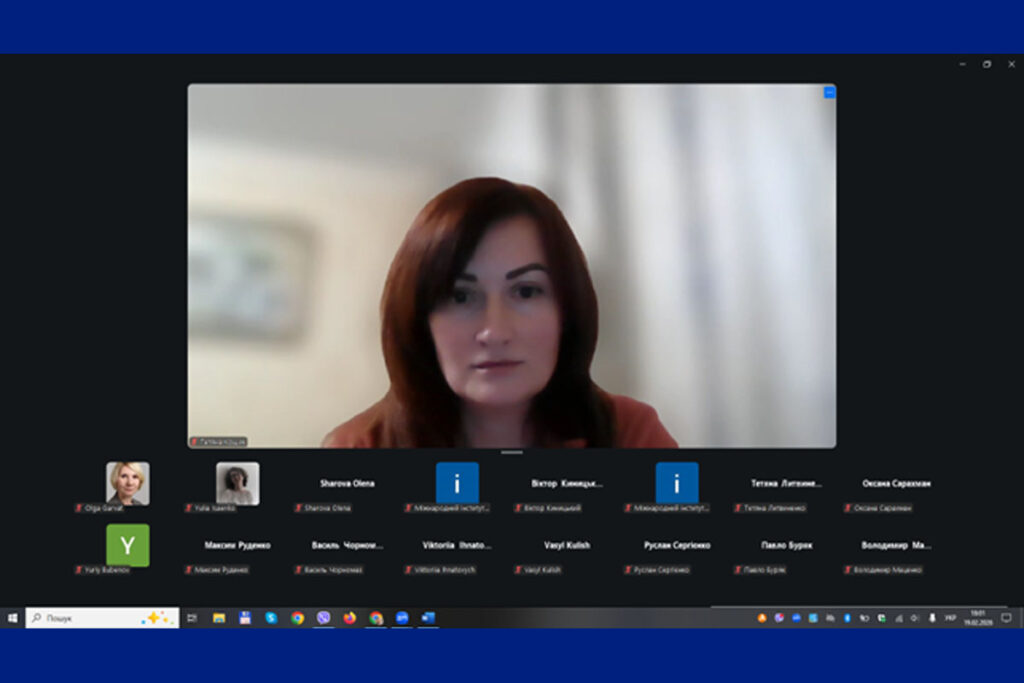Open the Windows notification center
Screen dimensions: 1024x683
[1006, 618]
